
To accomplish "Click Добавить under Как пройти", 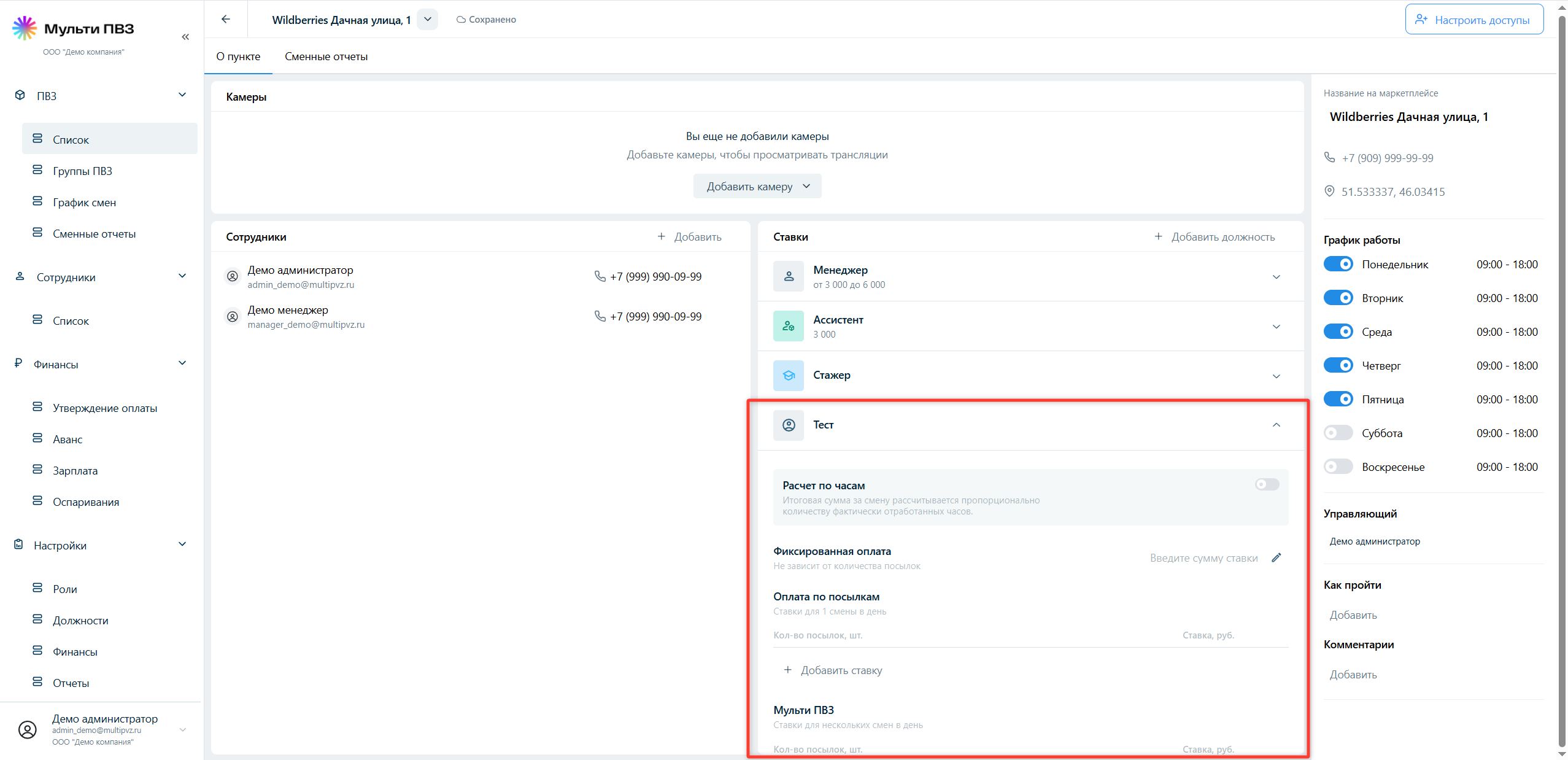I will (x=1353, y=615).
